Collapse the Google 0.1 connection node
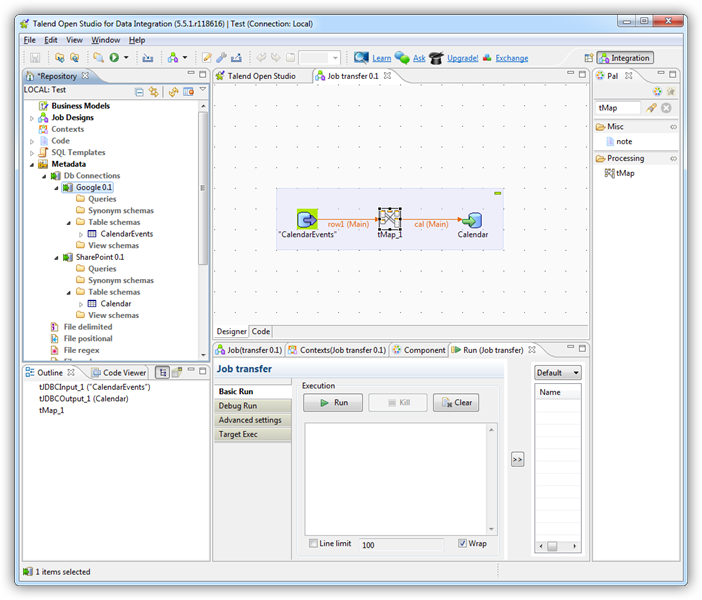Viewport: 702px width, 600px height. pos(55,187)
